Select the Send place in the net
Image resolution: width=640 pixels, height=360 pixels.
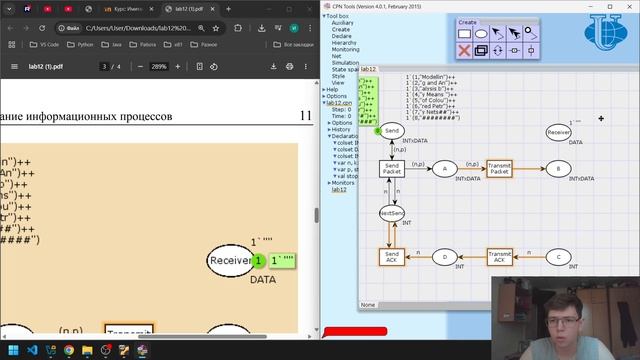(x=392, y=131)
